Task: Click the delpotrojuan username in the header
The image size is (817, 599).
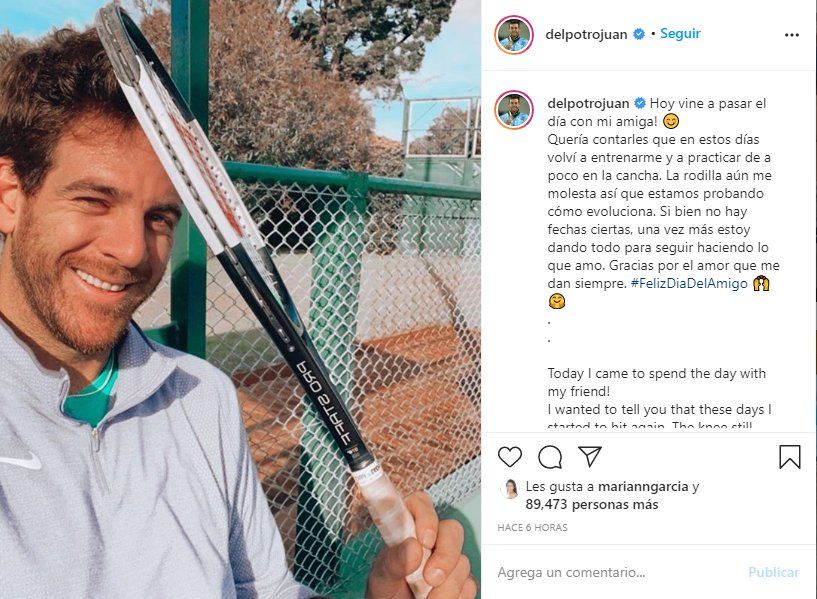Action: click(586, 34)
